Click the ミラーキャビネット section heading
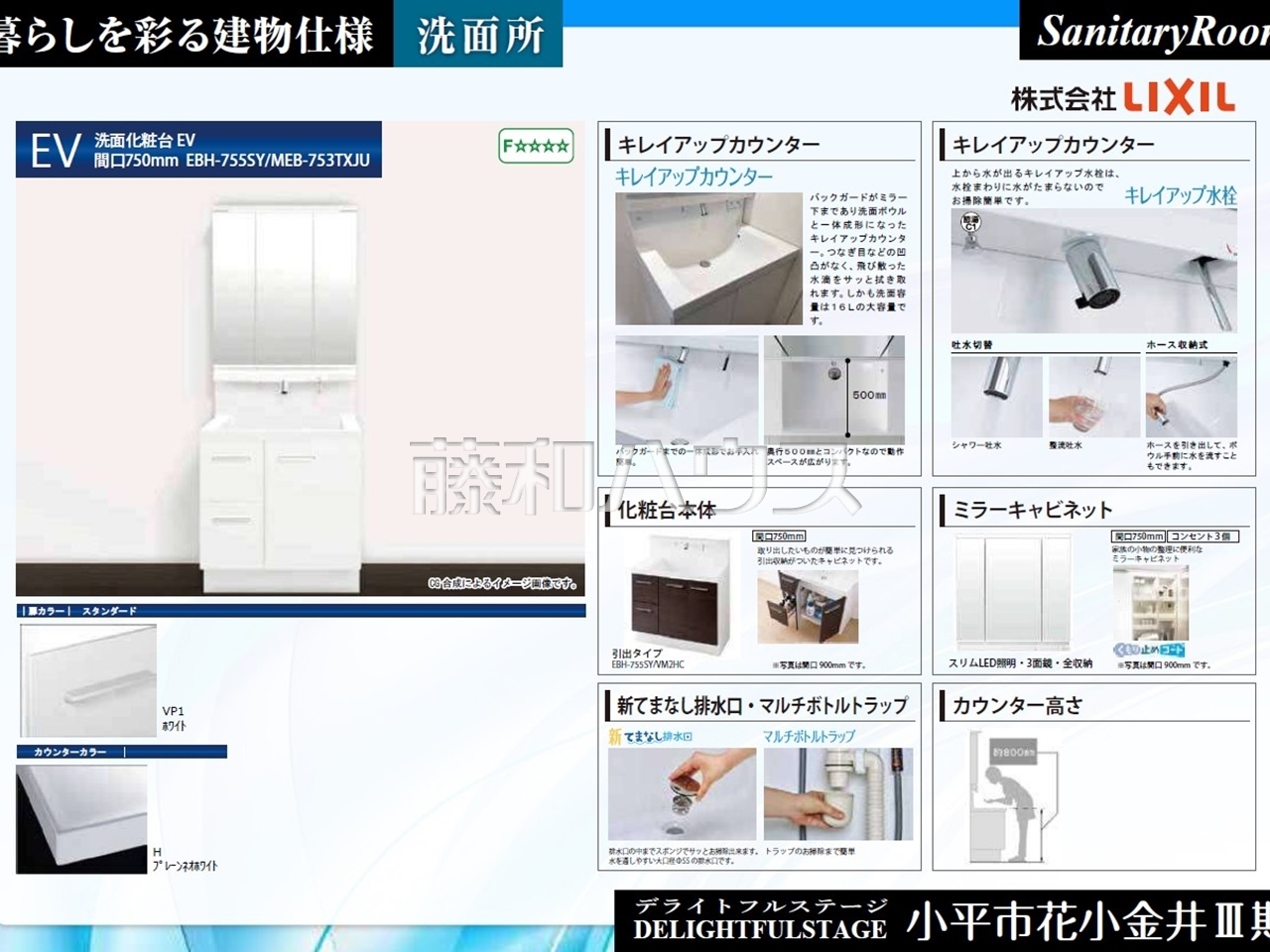The width and height of the screenshot is (1270, 952). (x=1032, y=510)
